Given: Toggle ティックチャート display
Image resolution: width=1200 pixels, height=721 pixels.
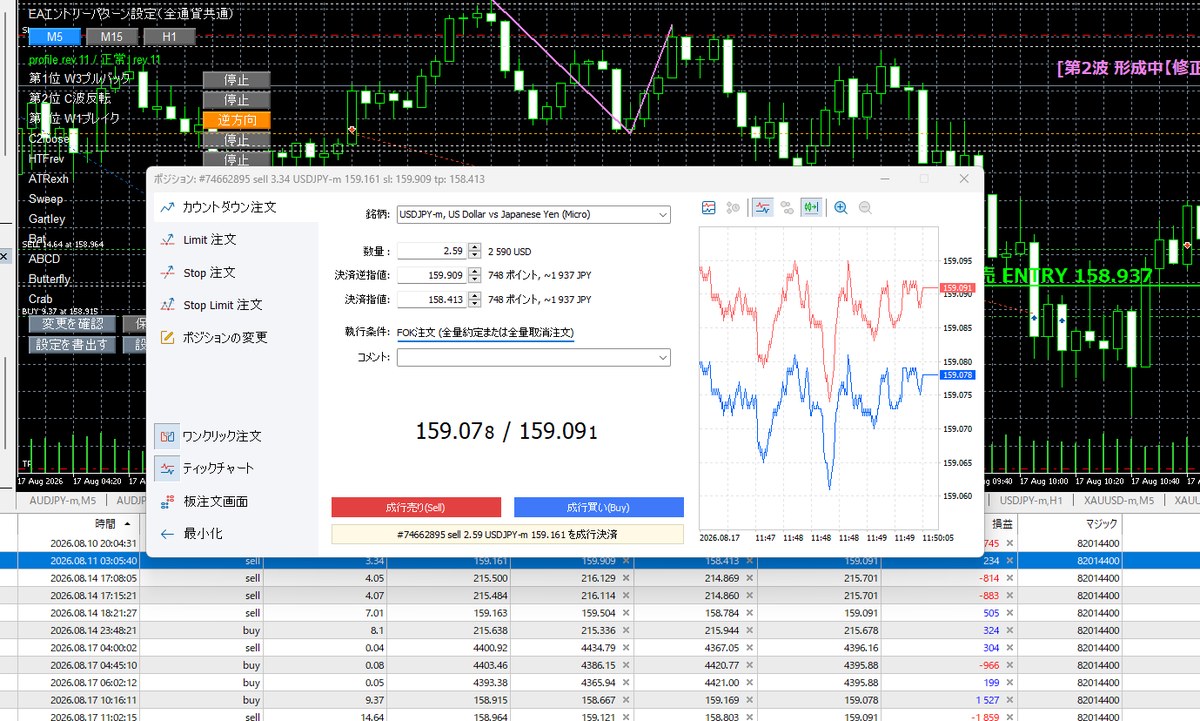Looking at the screenshot, I should click(x=205, y=468).
